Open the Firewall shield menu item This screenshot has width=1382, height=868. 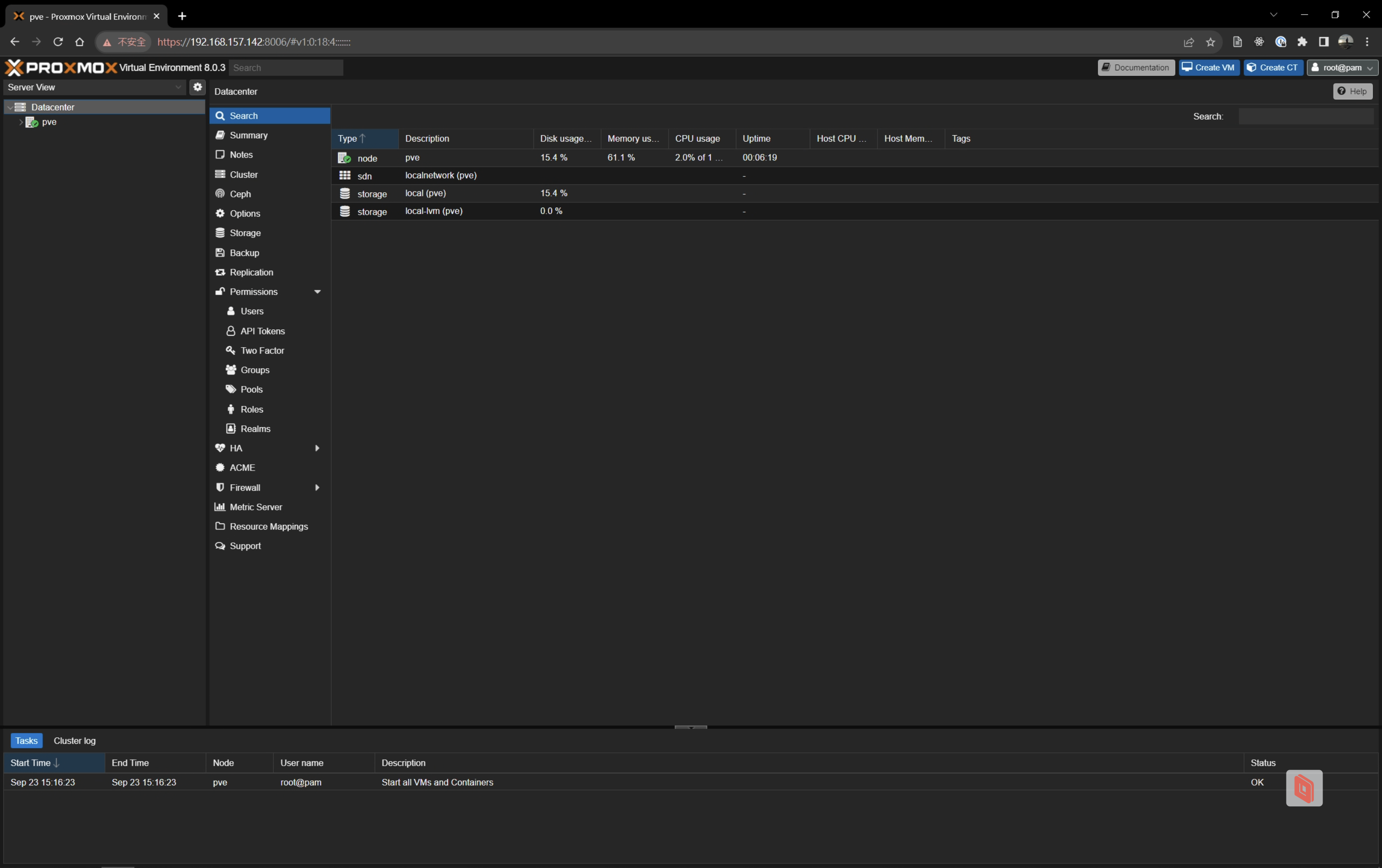(245, 487)
